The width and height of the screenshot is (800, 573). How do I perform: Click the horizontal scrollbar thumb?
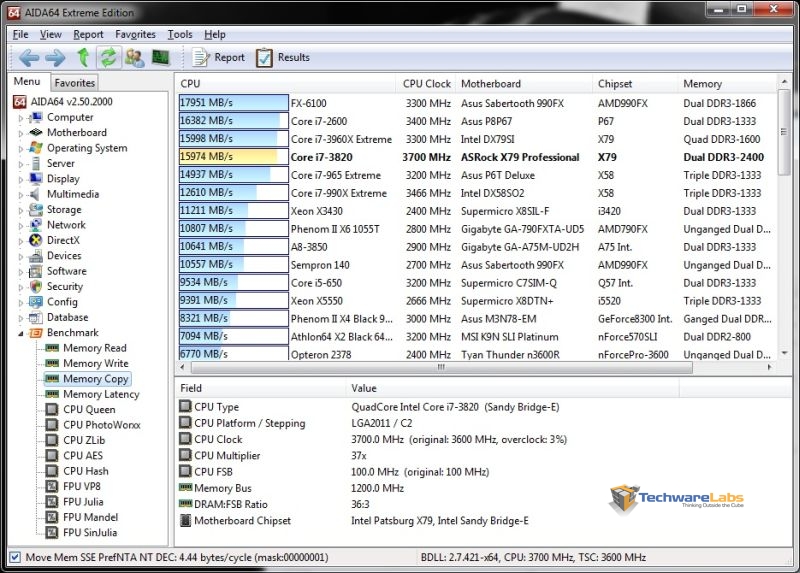point(442,367)
